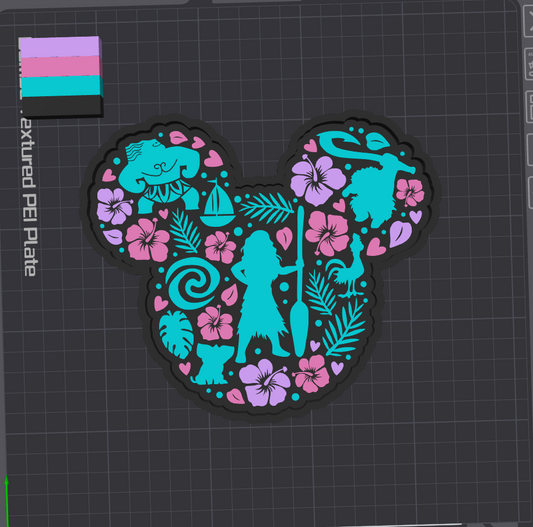533x527 pixels.
Task: Click the plate's auto-orient 'ALL' icon
Action: point(530,64)
